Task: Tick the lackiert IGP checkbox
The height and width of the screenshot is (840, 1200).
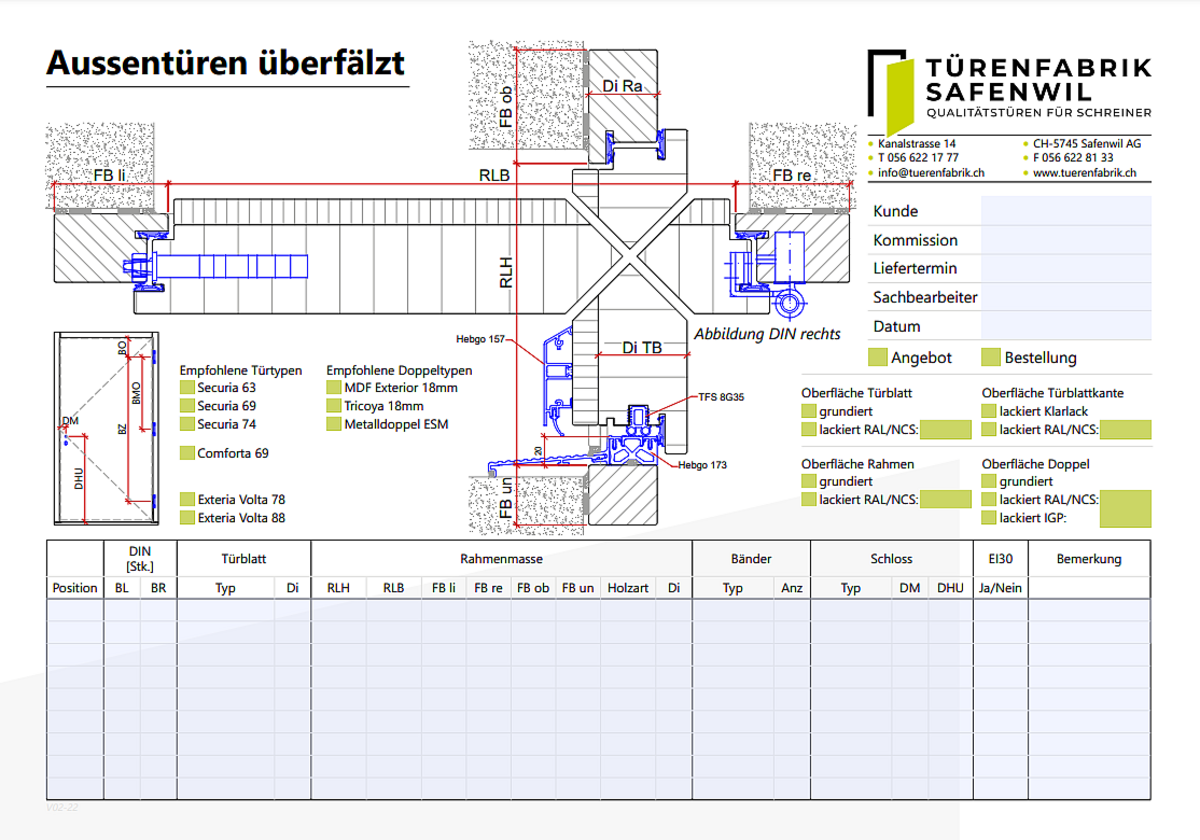Action: point(989,518)
